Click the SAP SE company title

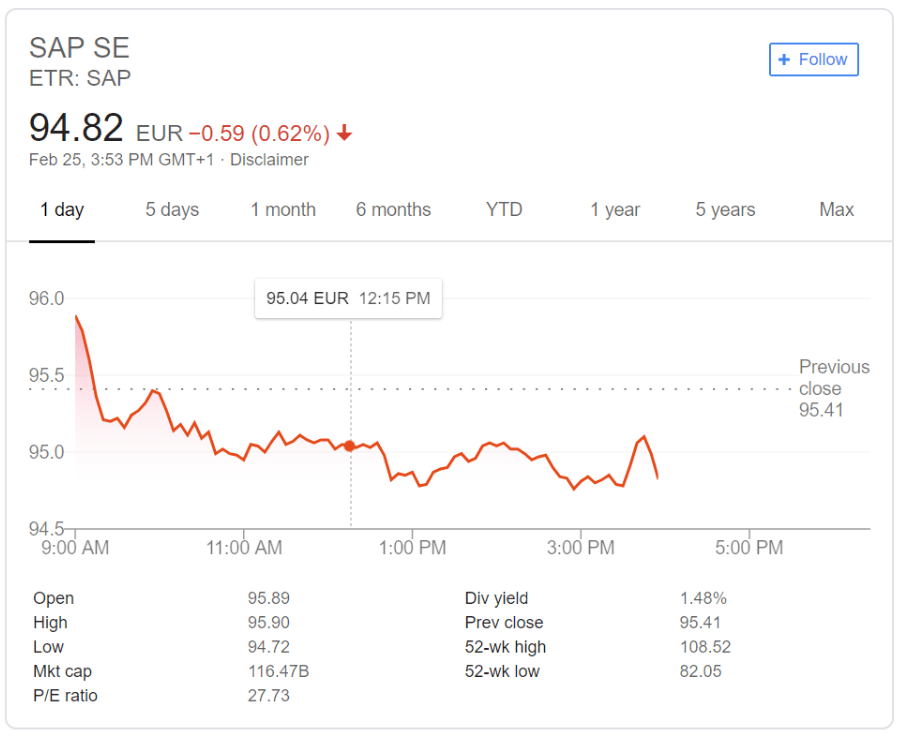(x=80, y=48)
